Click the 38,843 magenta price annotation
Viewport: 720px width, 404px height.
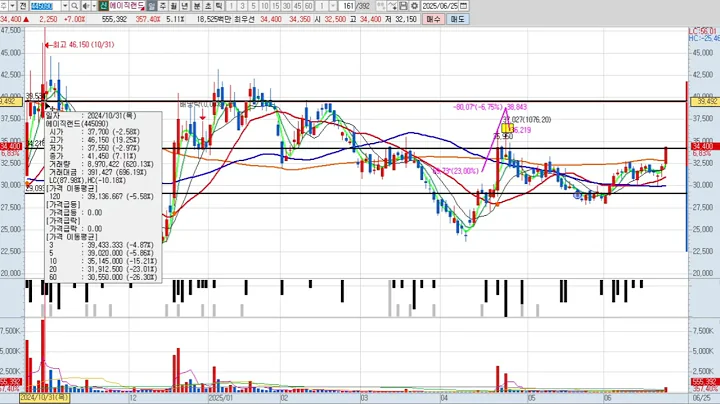[517, 107]
